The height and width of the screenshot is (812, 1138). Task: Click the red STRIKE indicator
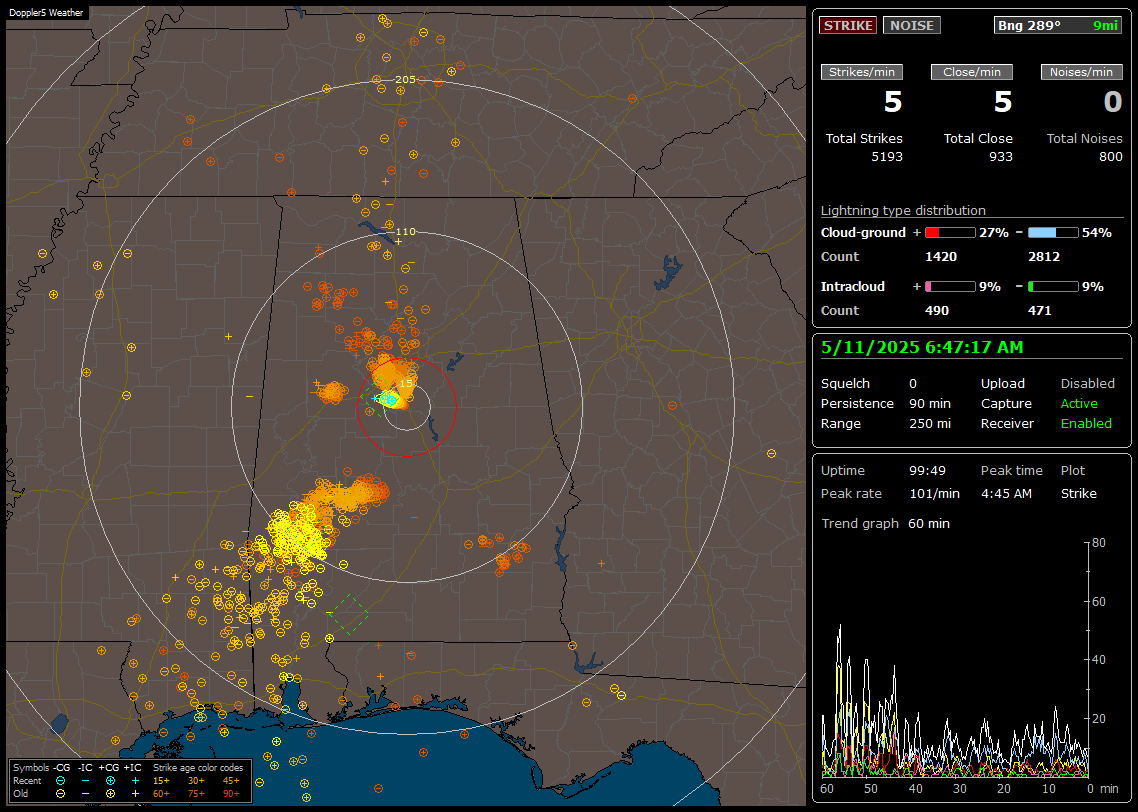click(x=848, y=25)
